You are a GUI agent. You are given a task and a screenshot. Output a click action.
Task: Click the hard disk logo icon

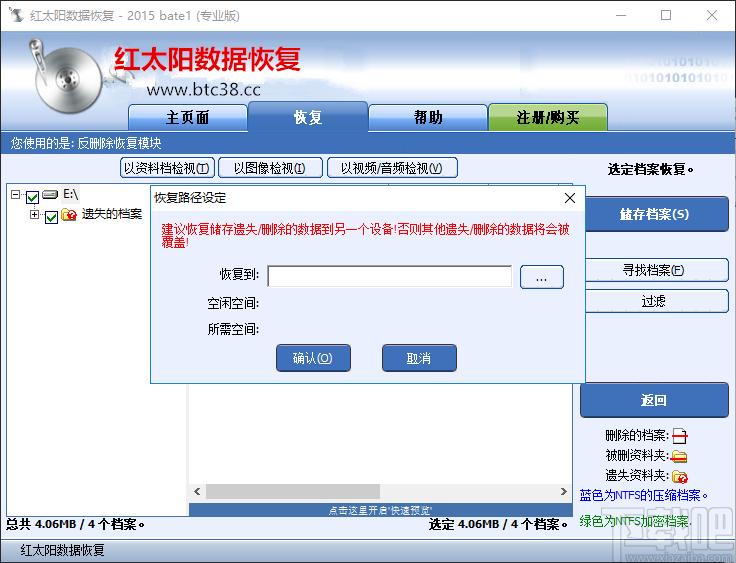coord(66,76)
